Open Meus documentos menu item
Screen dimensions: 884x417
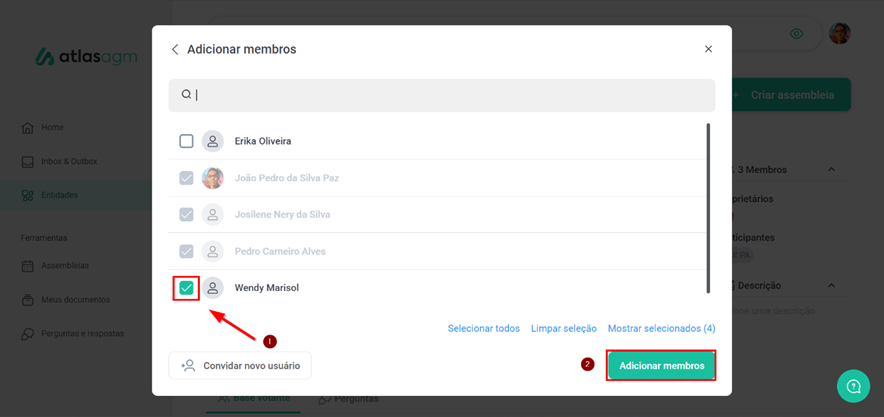(x=74, y=299)
